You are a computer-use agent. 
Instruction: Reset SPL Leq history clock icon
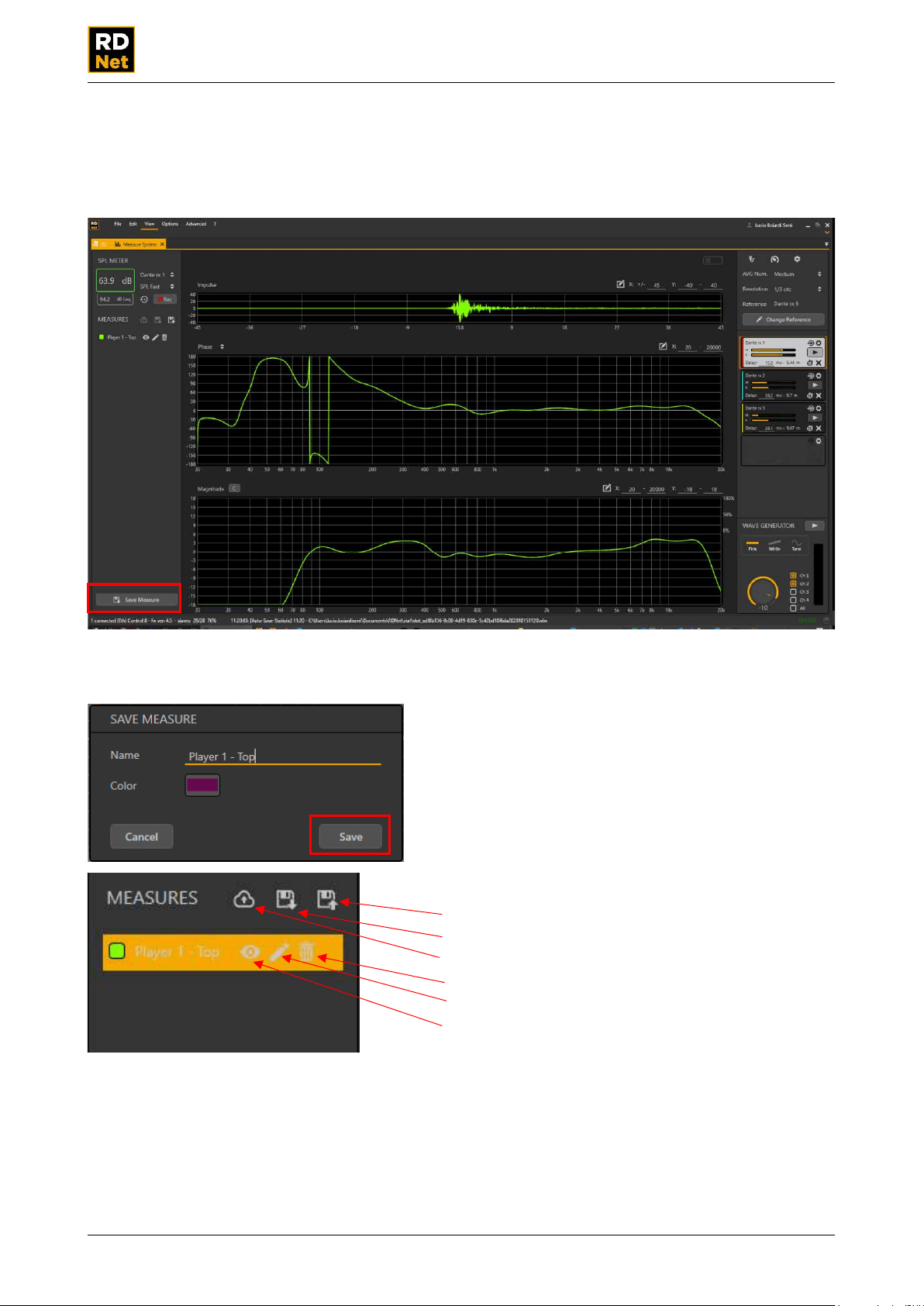pos(144,299)
